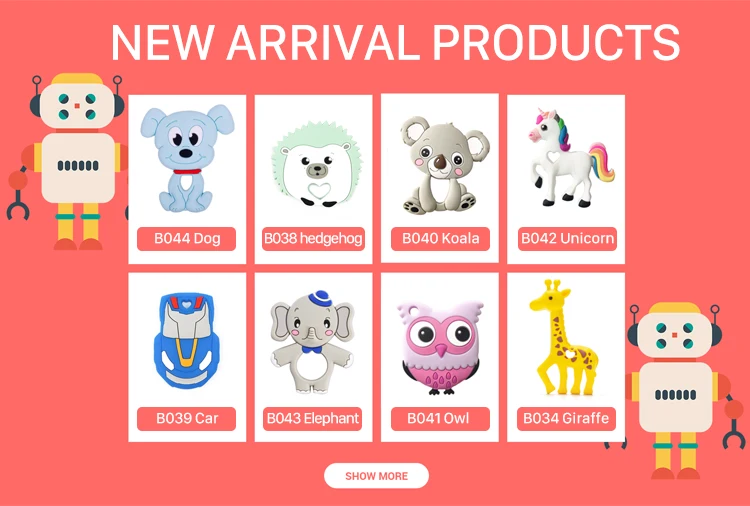
Task: Click the B042 Unicorn label
Action: click(x=567, y=239)
